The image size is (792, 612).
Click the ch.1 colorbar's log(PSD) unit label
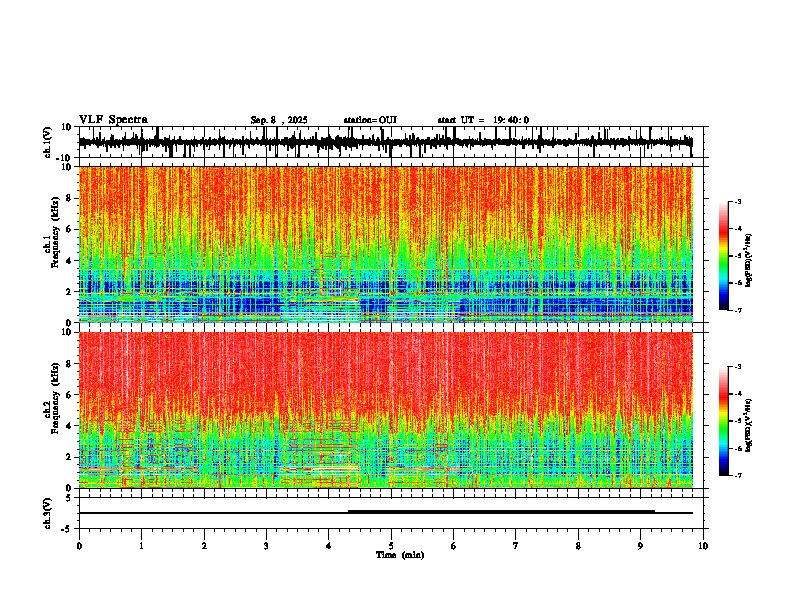(749, 260)
